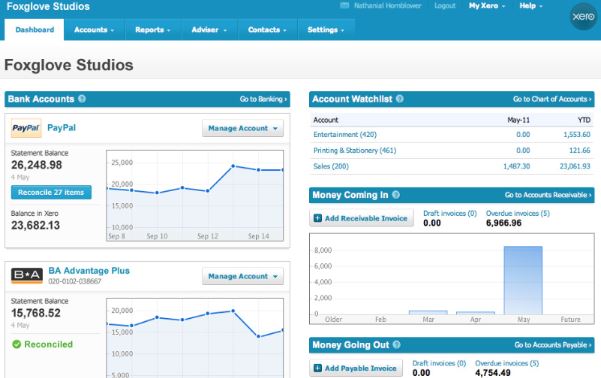Click the Bank Accounts help icon

pos(82,99)
